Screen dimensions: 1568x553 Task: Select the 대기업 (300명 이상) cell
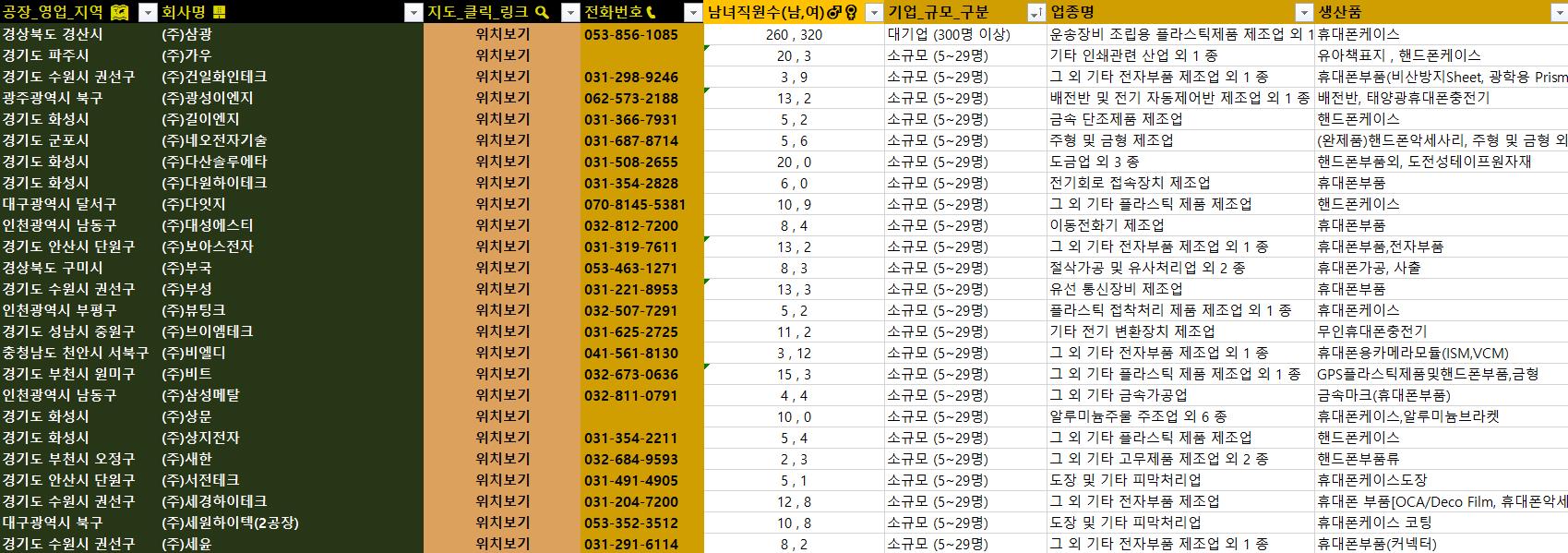pyautogui.click(x=949, y=34)
